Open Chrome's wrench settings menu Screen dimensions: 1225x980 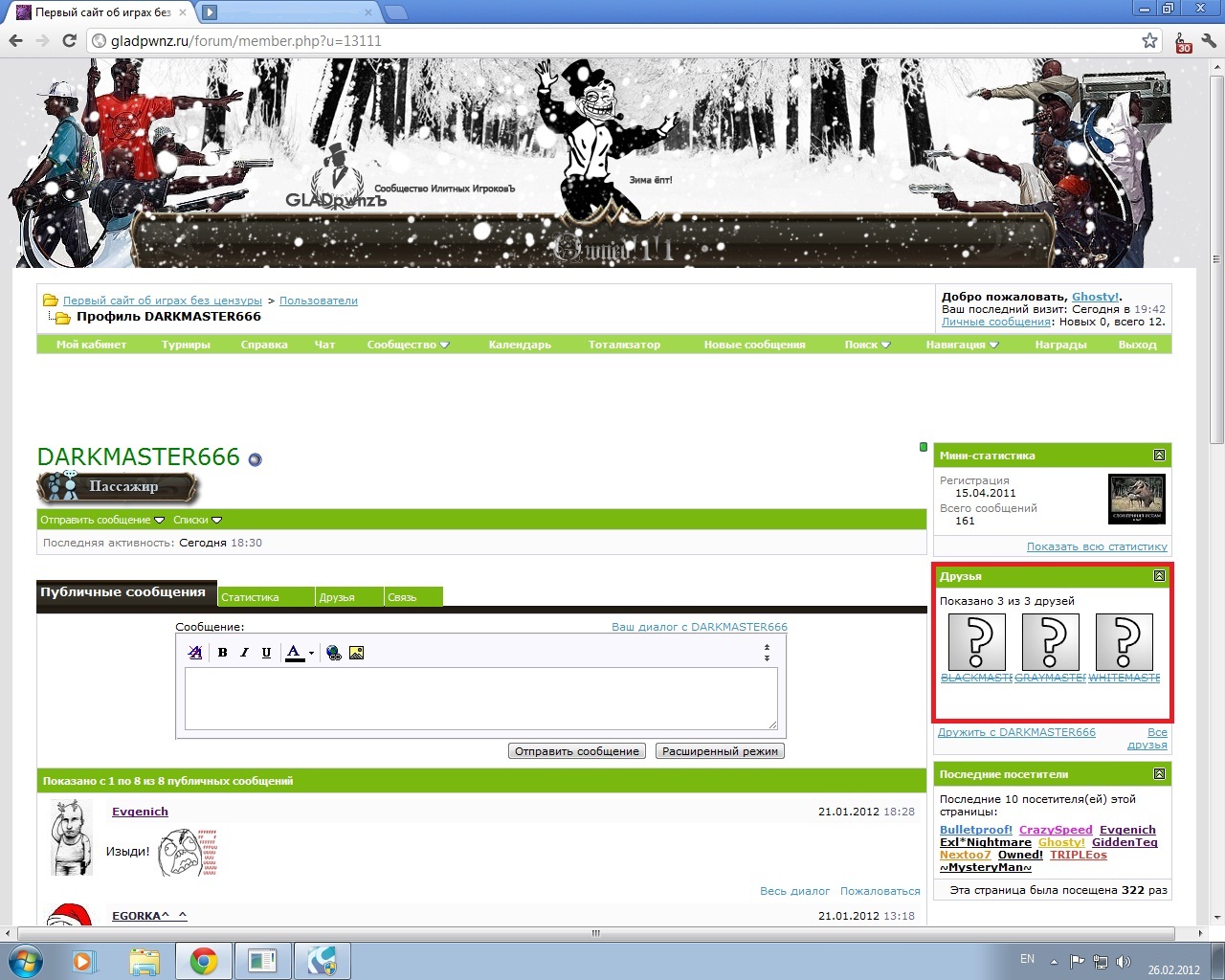coord(1209,41)
